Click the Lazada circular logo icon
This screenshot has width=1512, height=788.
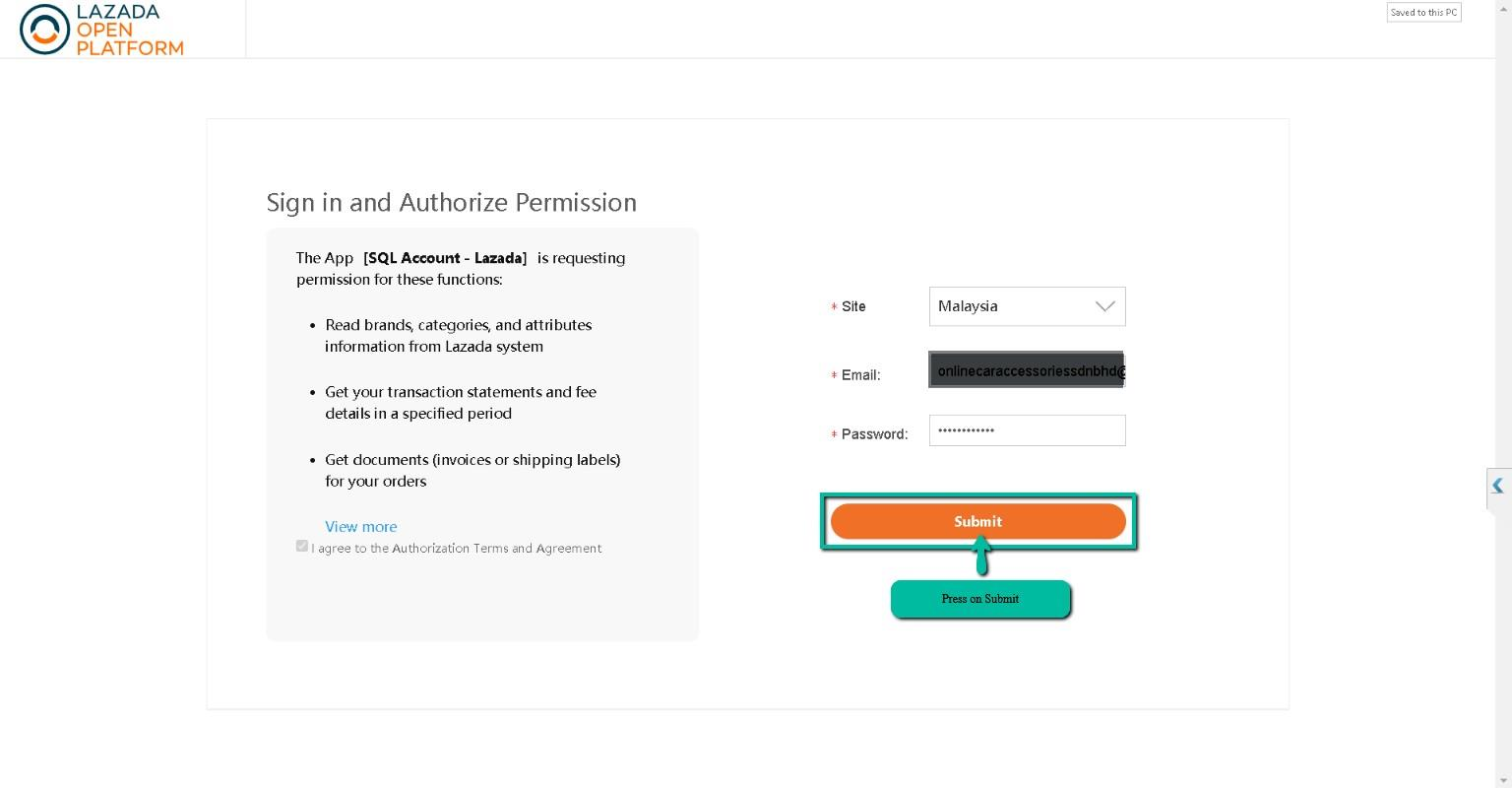click(44, 29)
